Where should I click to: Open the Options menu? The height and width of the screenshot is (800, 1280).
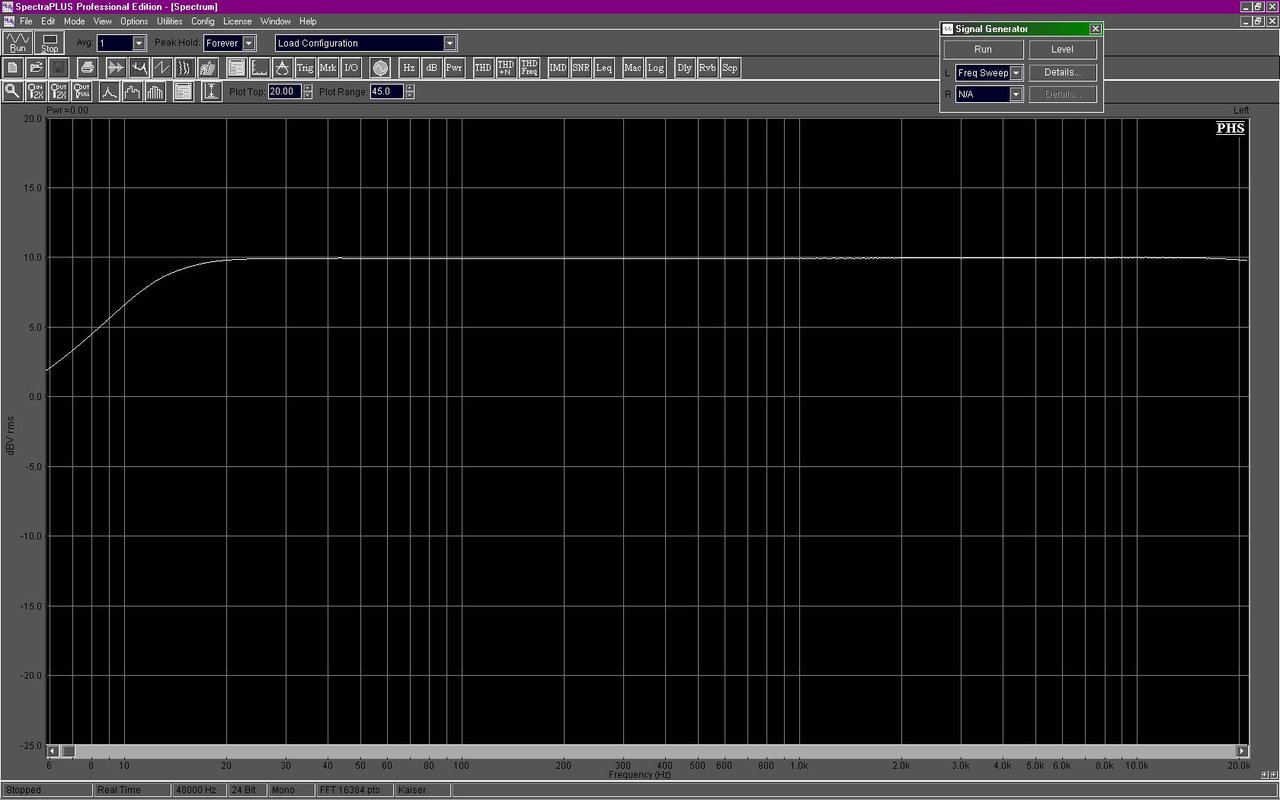coord(134,21)
